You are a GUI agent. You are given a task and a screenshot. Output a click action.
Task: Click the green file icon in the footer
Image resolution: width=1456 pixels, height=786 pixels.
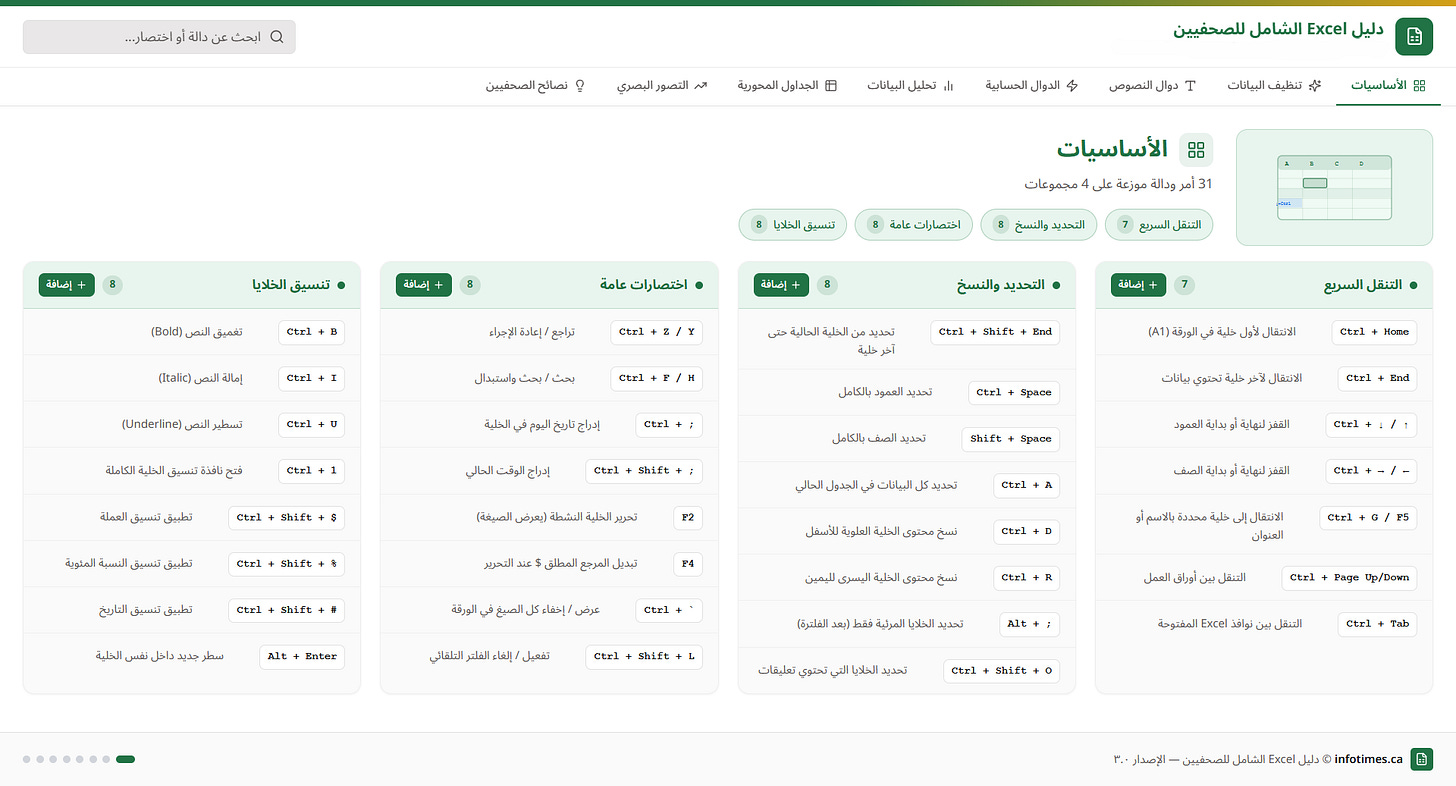pos(1422,759)
